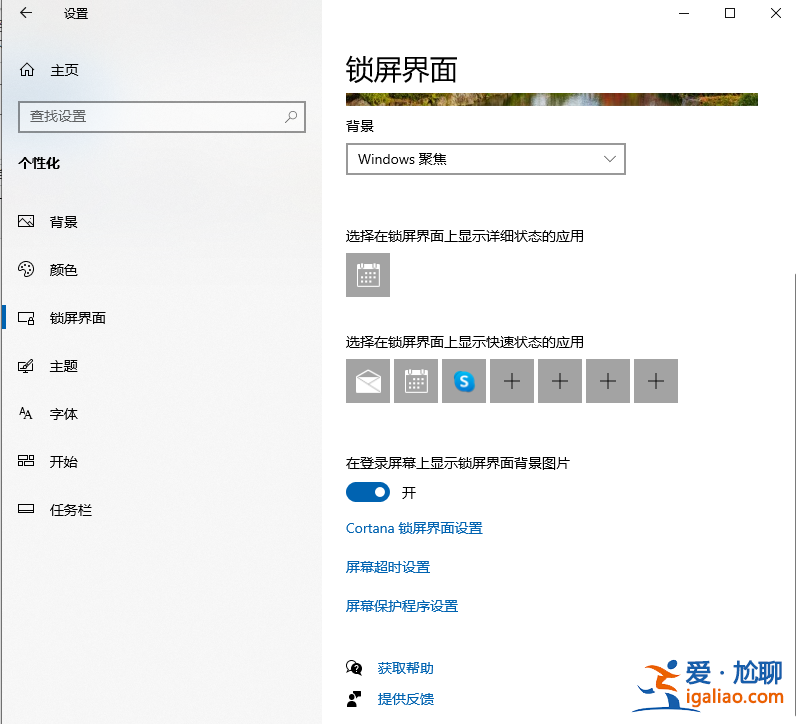Click the 获取帮助 chat bubble icon

pos(354,668)
